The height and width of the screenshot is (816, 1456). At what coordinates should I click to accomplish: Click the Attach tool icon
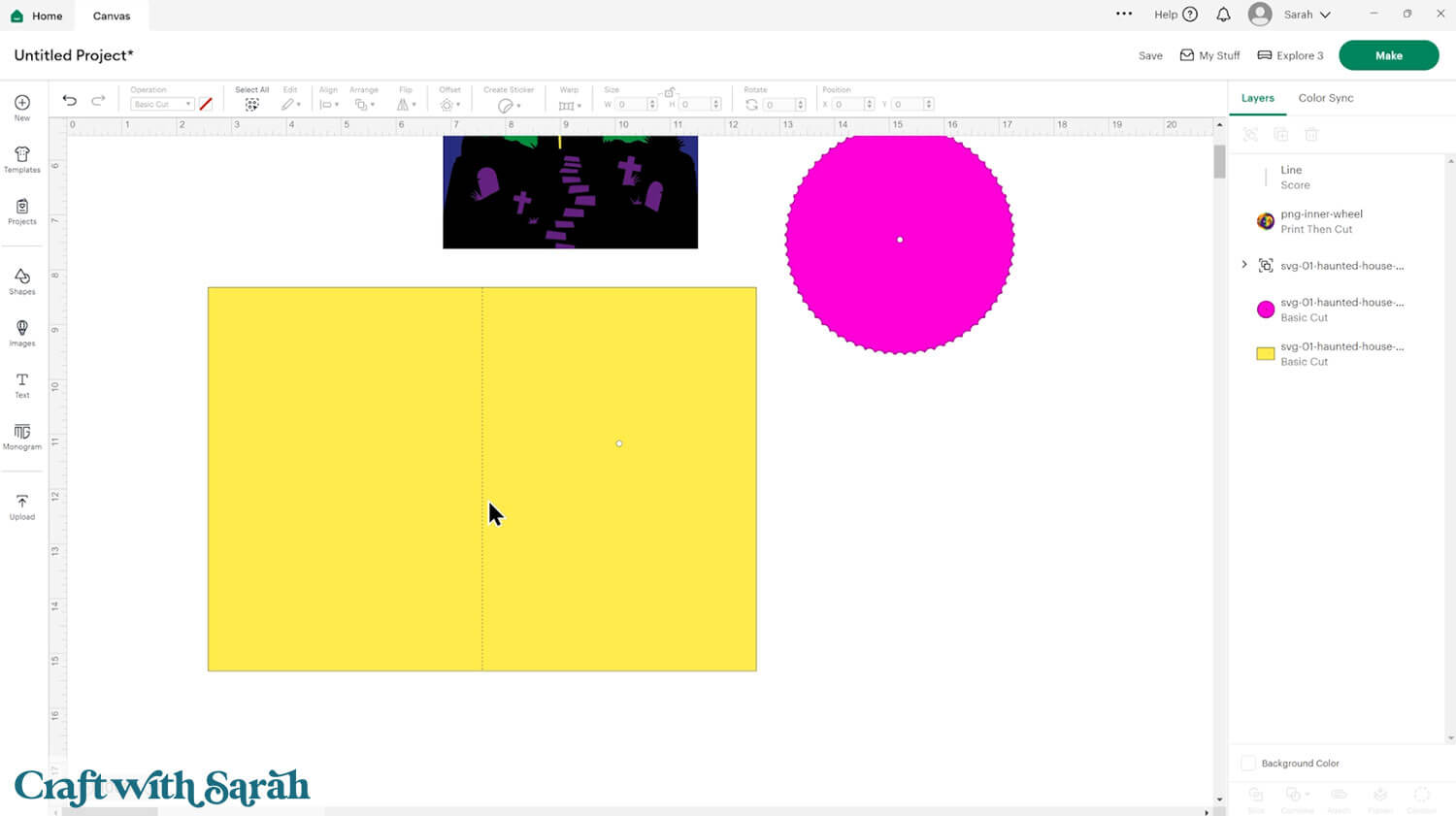[1339, 795]
